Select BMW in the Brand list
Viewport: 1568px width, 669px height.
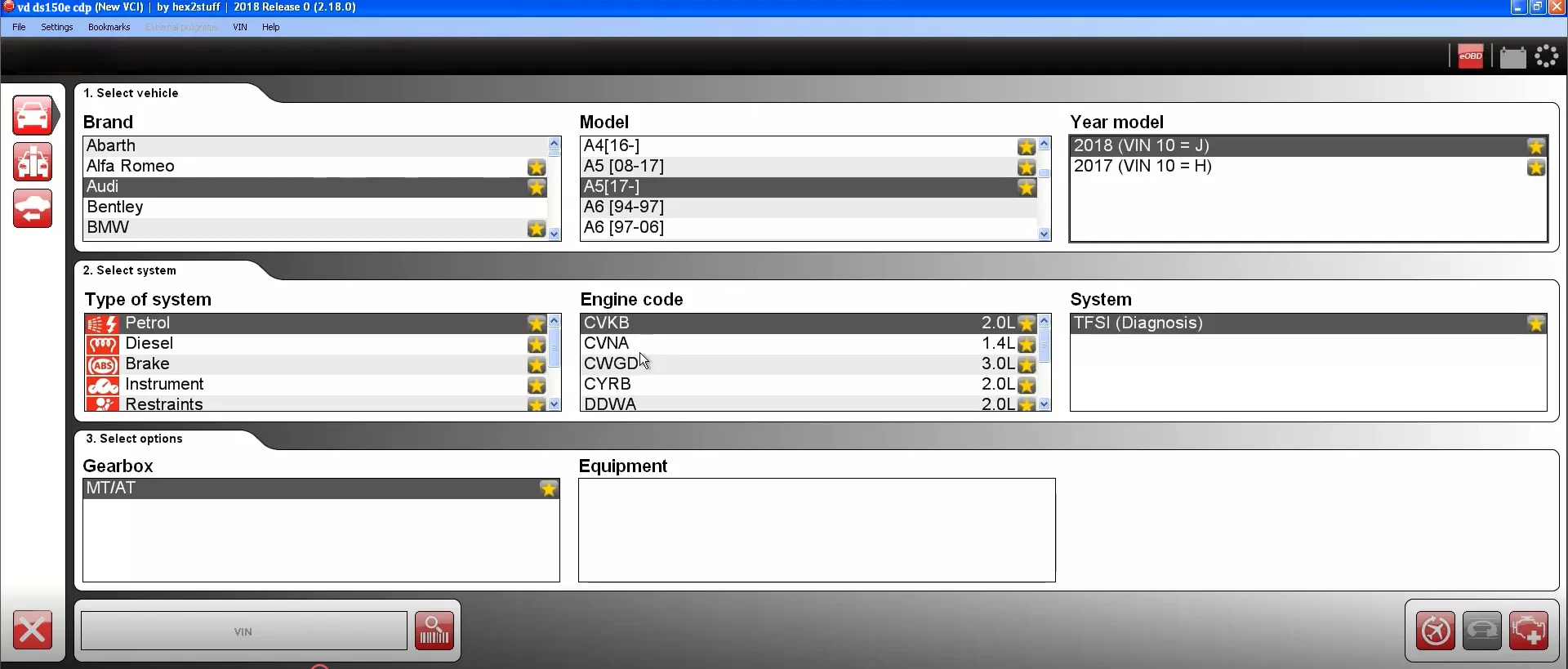pyautogui.click(x=315, y=228)
